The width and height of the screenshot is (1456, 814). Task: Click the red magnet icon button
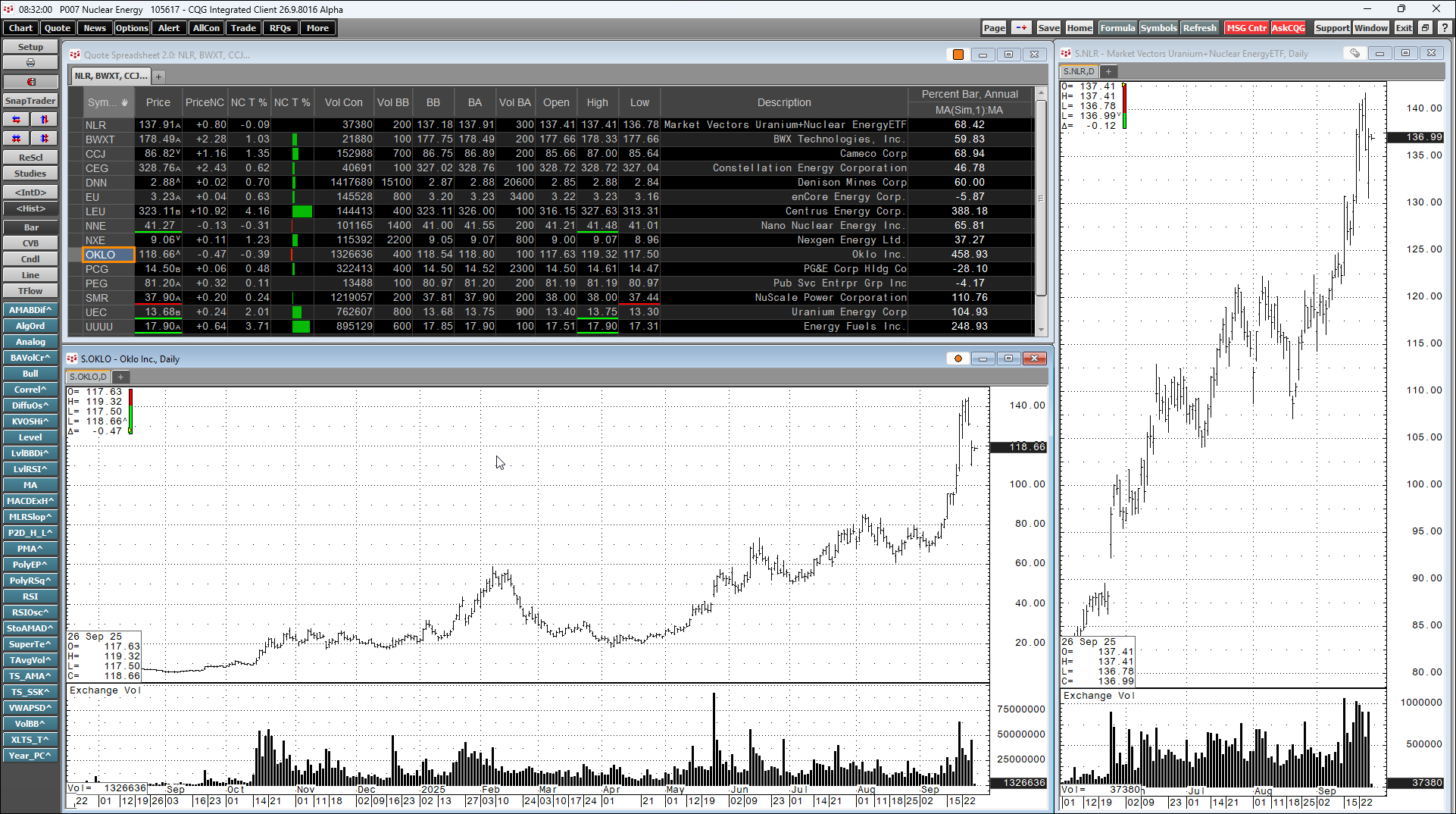pyautogui.click(x=30, y=82)
